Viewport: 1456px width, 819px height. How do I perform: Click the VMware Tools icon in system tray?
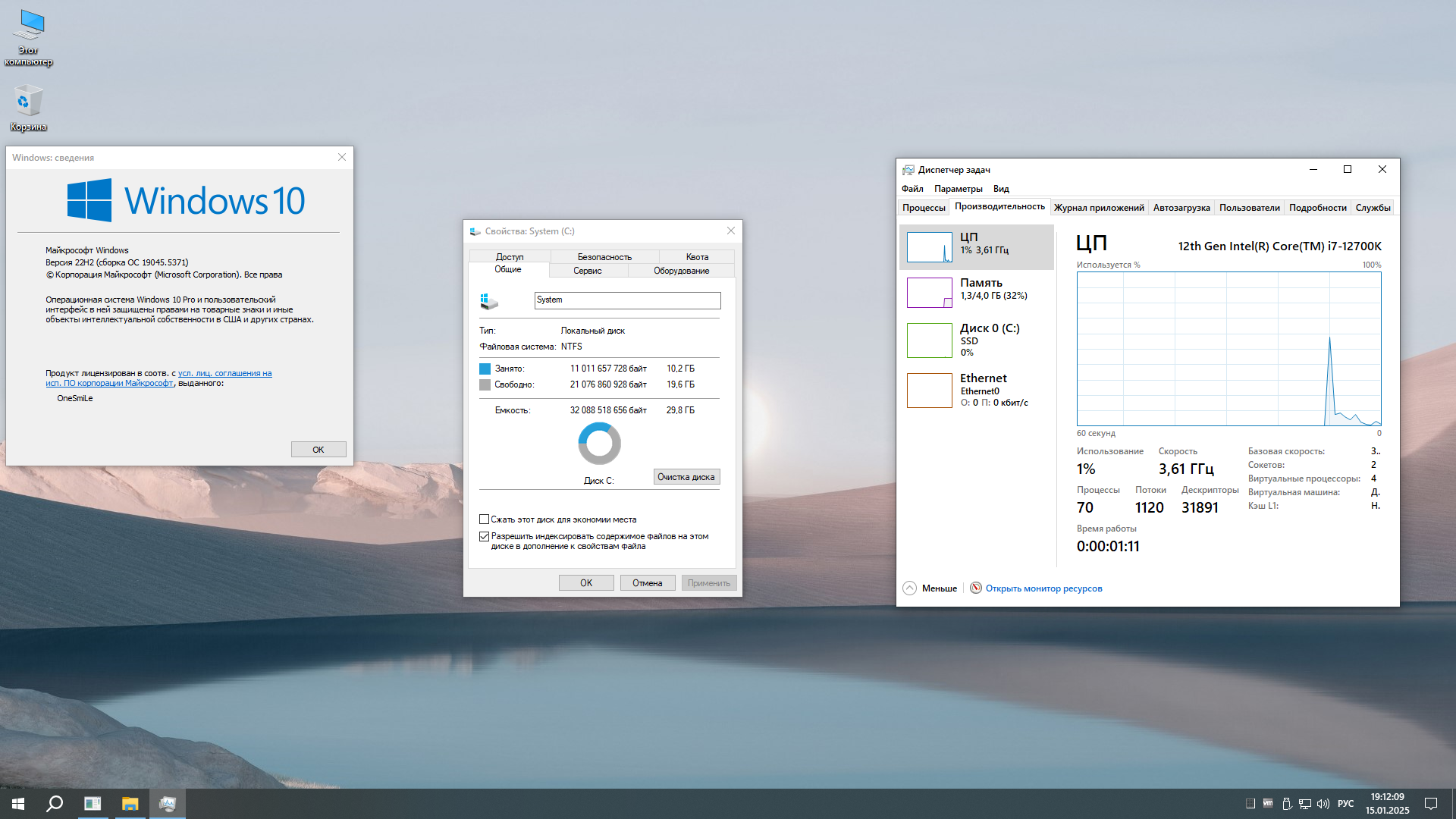click(x=1268, y=804)
